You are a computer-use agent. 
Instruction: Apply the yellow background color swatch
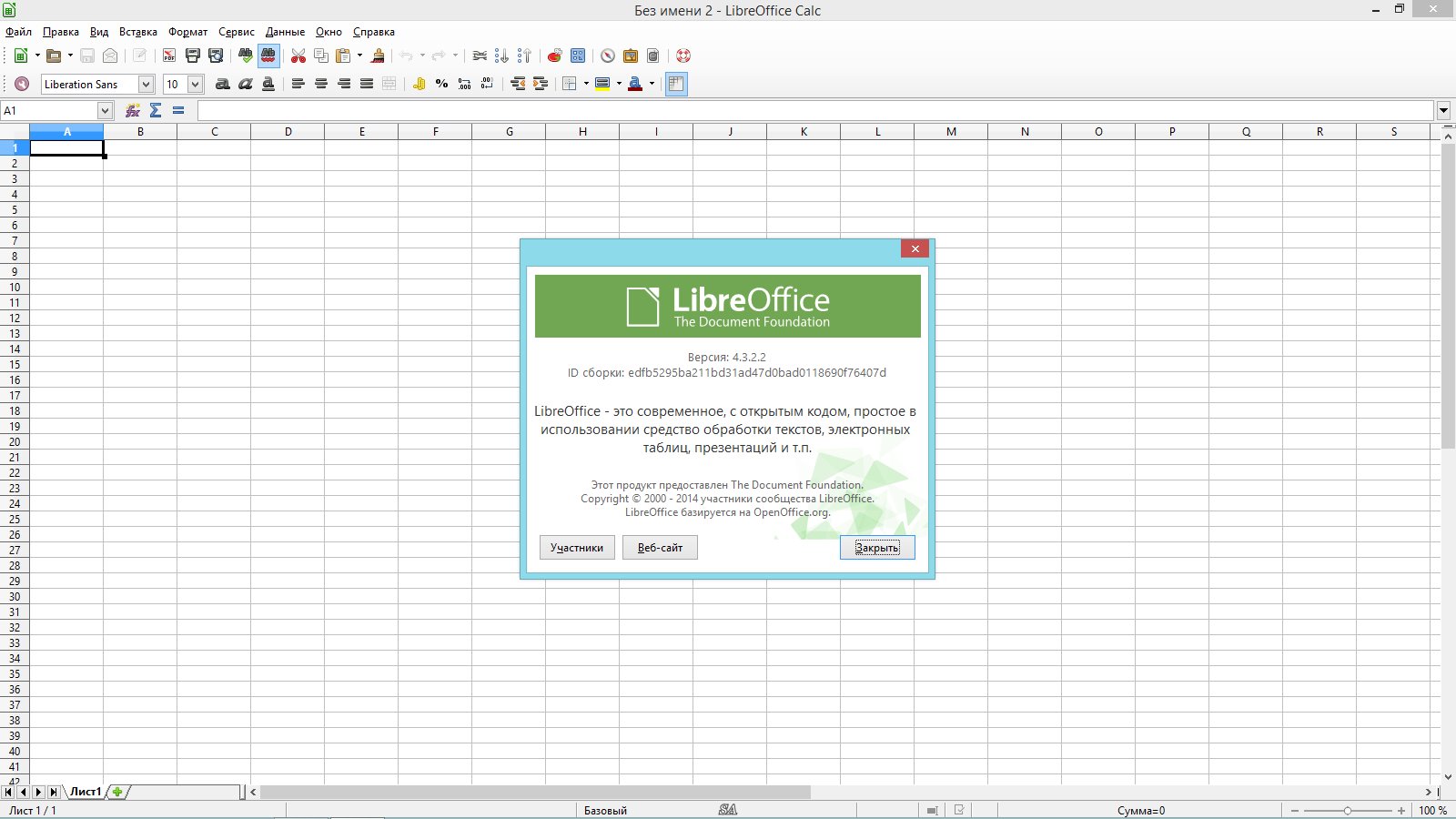point(602,84)
